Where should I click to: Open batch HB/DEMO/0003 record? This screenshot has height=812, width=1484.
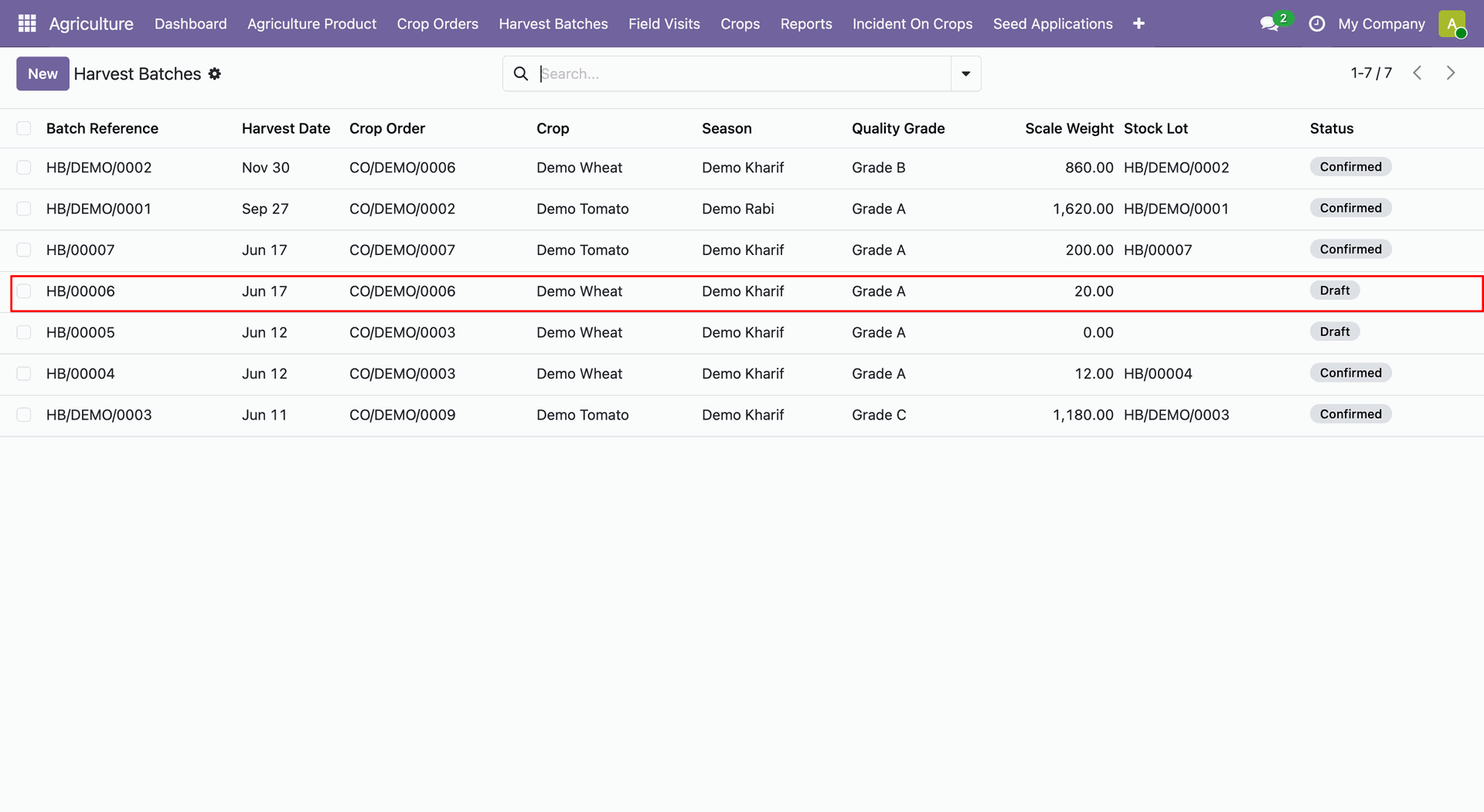coord(99,415)
